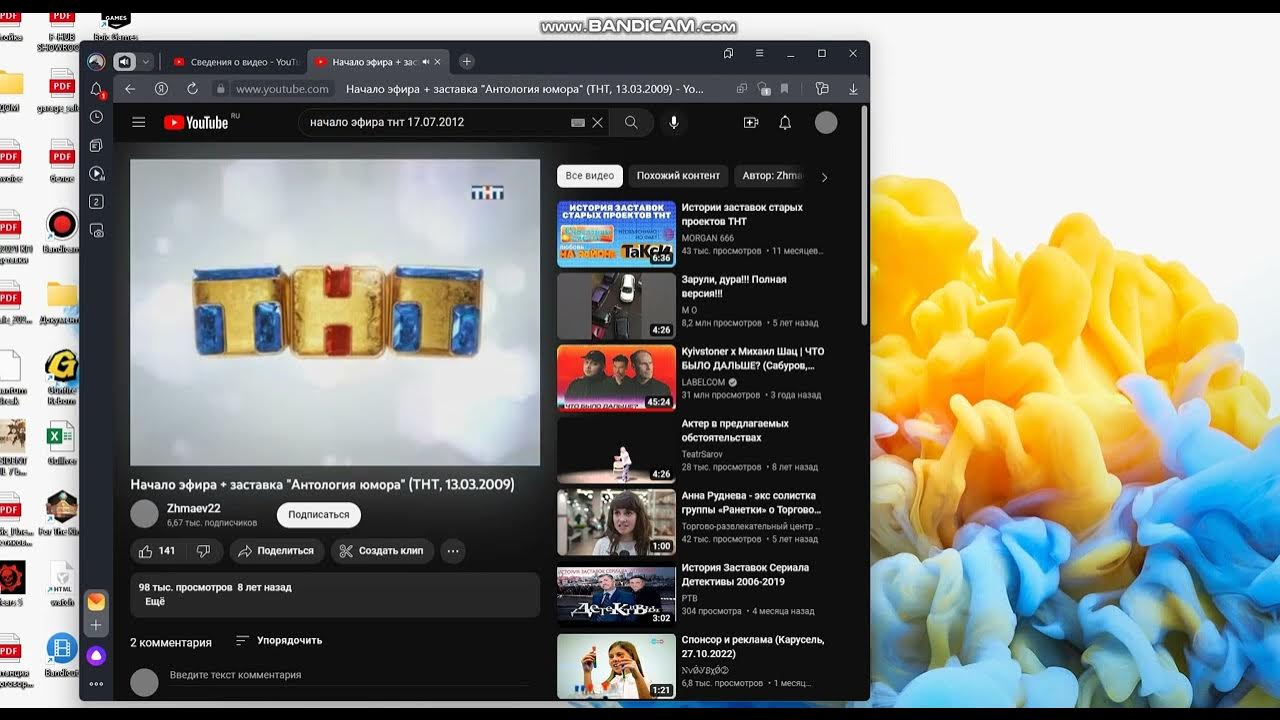Open "Спонсор и реклама (Карусель)" thumbnail

point(616,666)
